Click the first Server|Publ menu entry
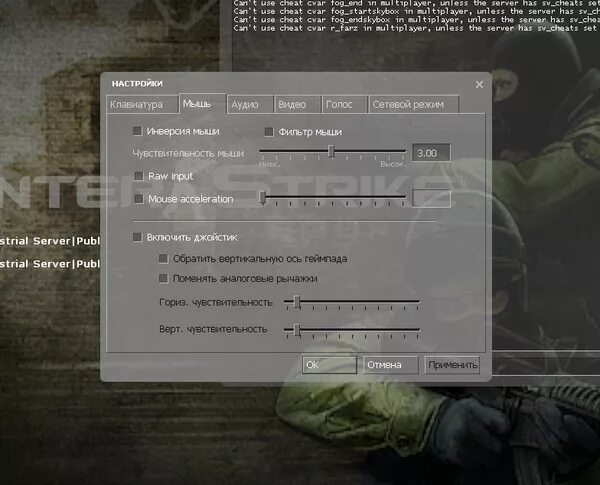600x485 pixels. (x=50, y=241)
